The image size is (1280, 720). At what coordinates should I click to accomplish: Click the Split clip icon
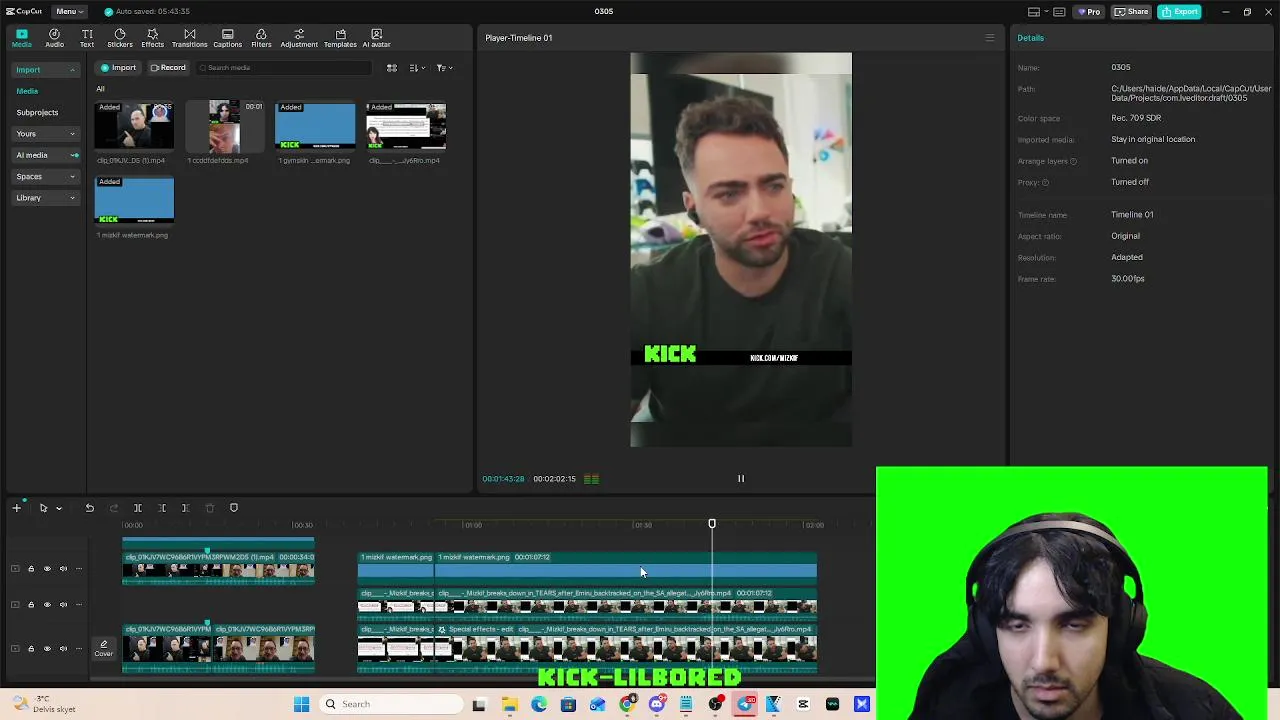click(x=138, y=508)
